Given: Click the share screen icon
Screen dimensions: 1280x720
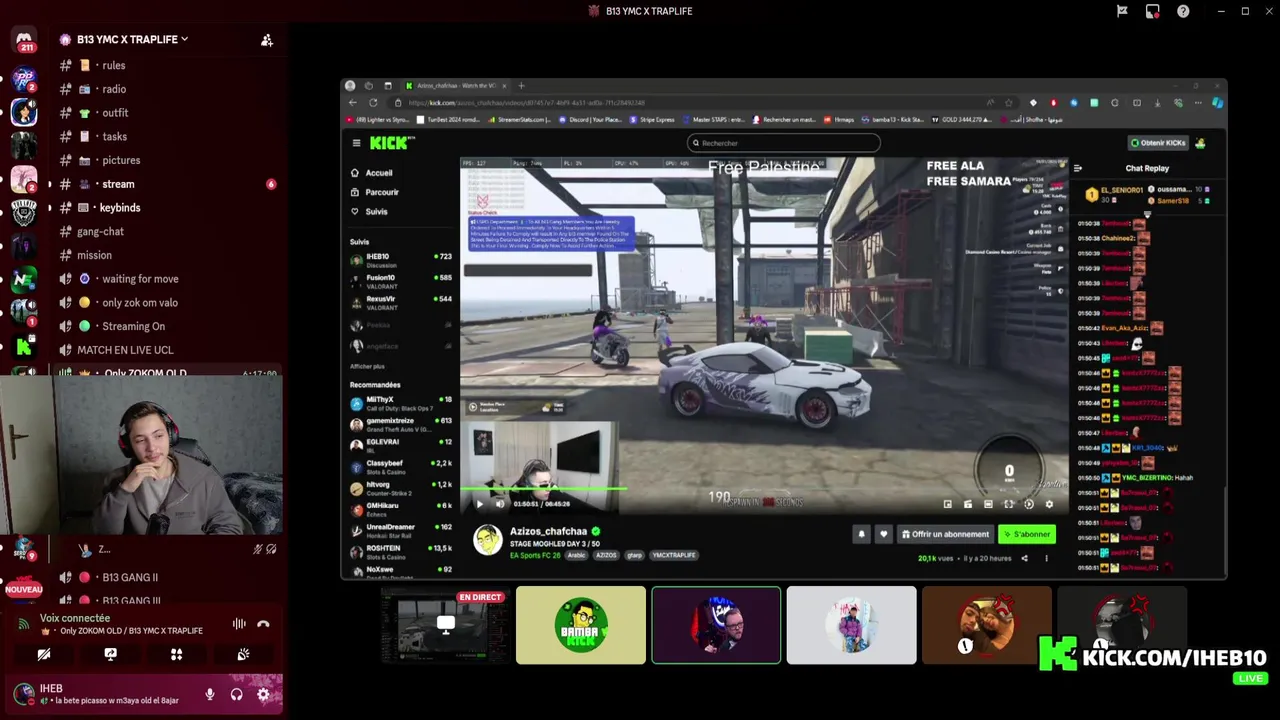Looking at the screenshot, I should point(110,654).
